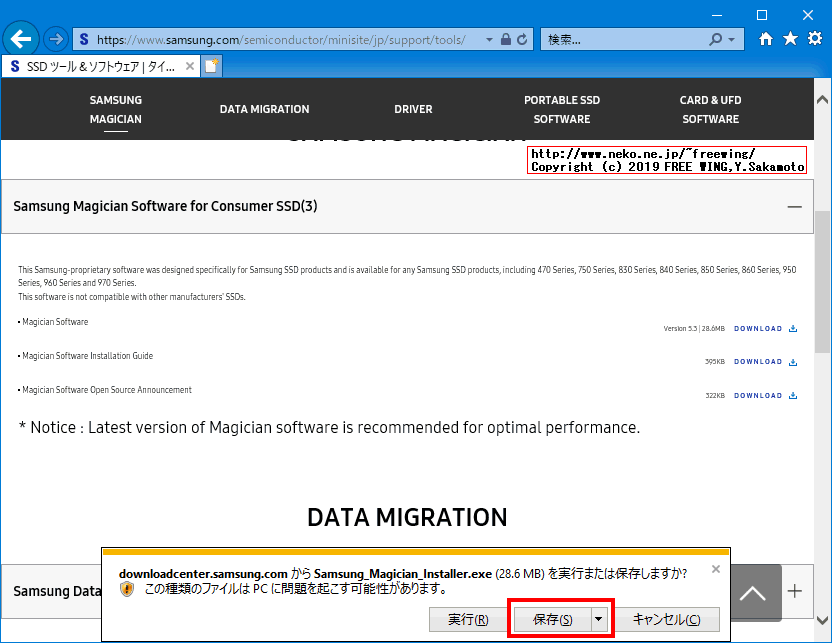Select the DATA MIGRATION navigation tab
Image resolution: width=832 pixels, height=643 pixels.
coord(264,109)
